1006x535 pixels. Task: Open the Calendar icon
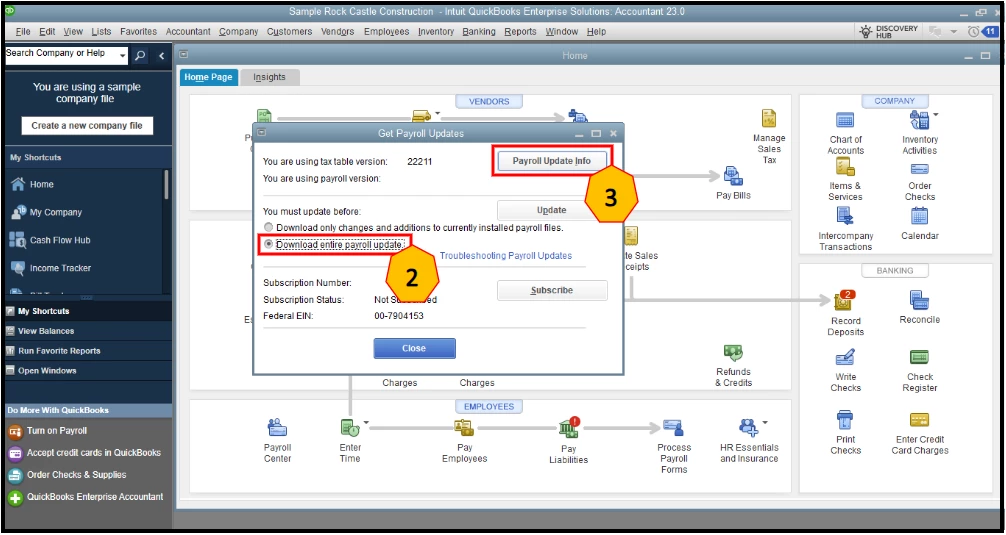(x=919, y=216)
